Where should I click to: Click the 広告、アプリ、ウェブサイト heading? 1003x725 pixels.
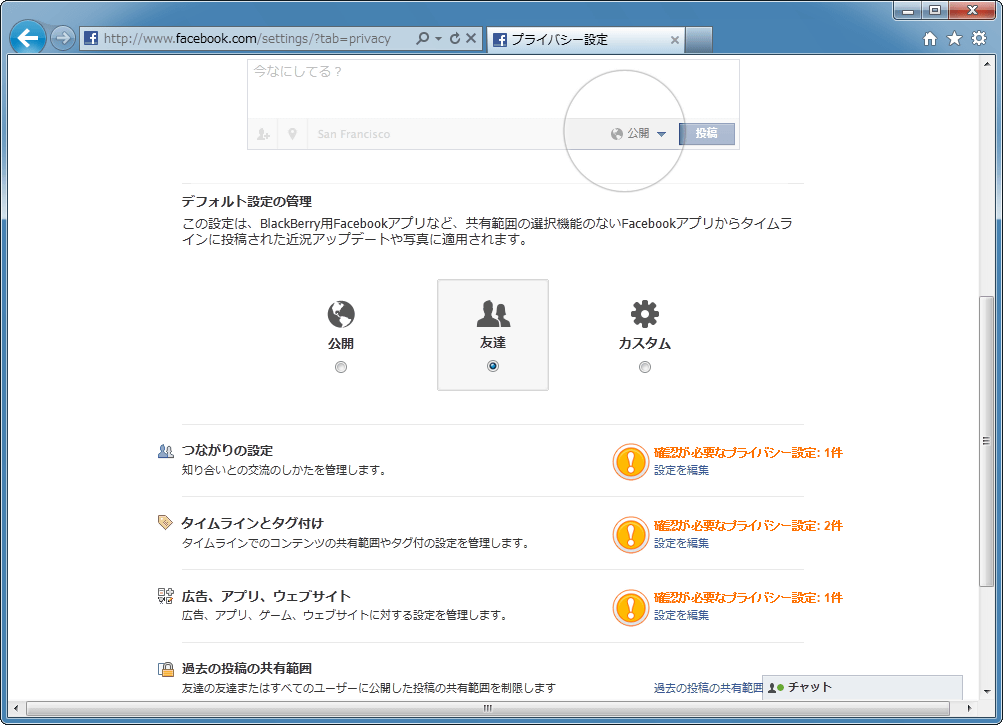[x=266, y=596]
